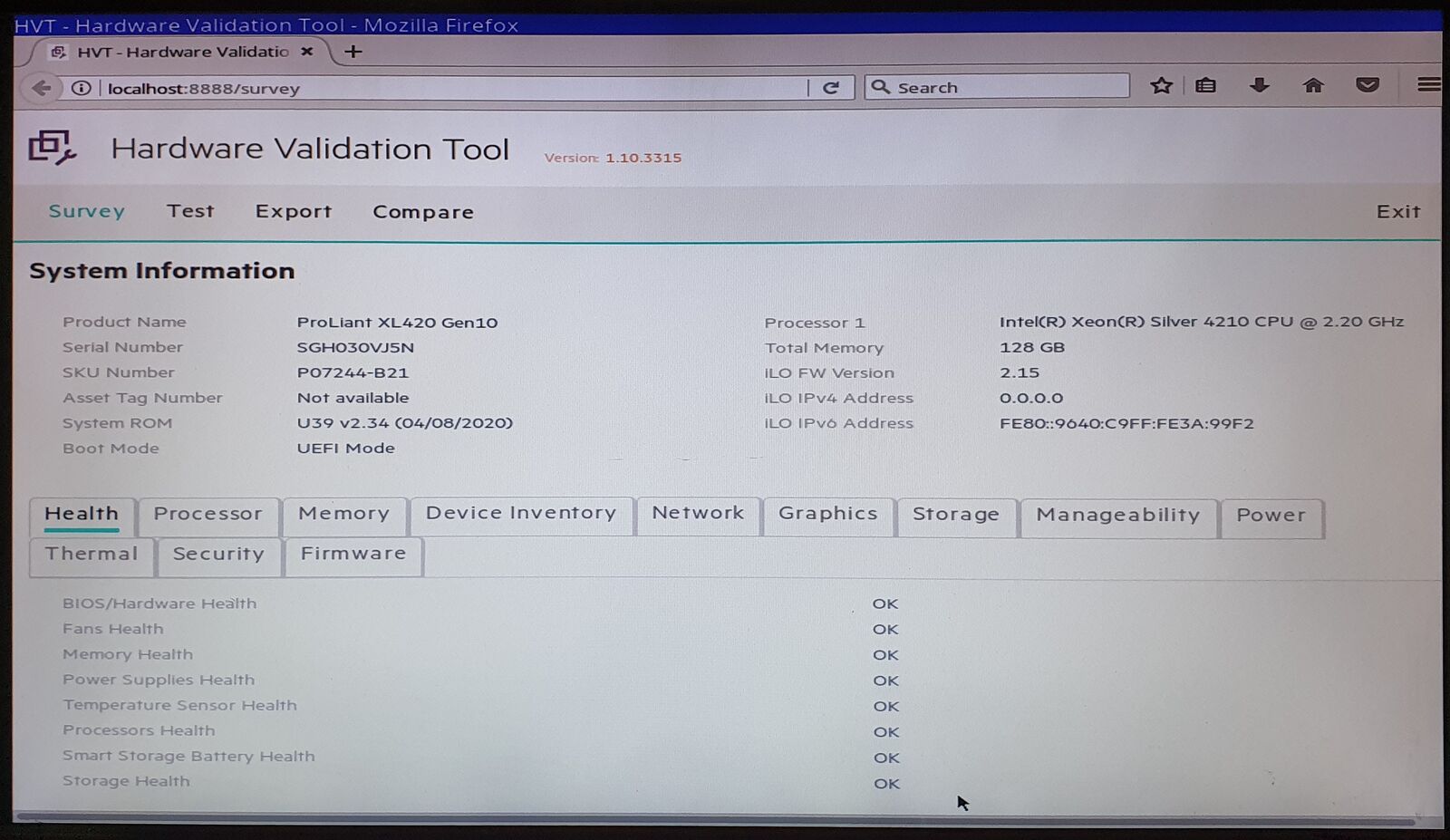The width and height of the screenshot is (1450, 840).
Task: Go back with the Firefox back arrow
Action: [x=41, y=88]
